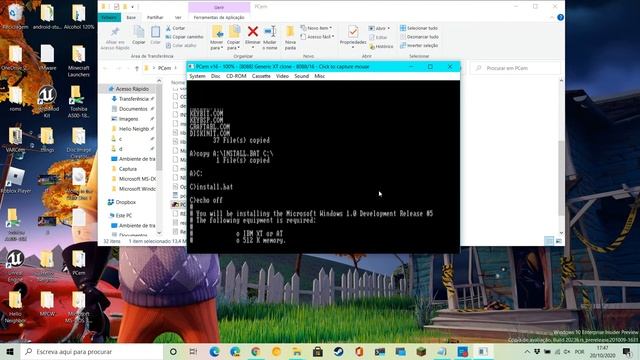Open Task View on taskbar
Image resolution: width=640 pixels, height=360 pixels.
[x=193, y=351]
